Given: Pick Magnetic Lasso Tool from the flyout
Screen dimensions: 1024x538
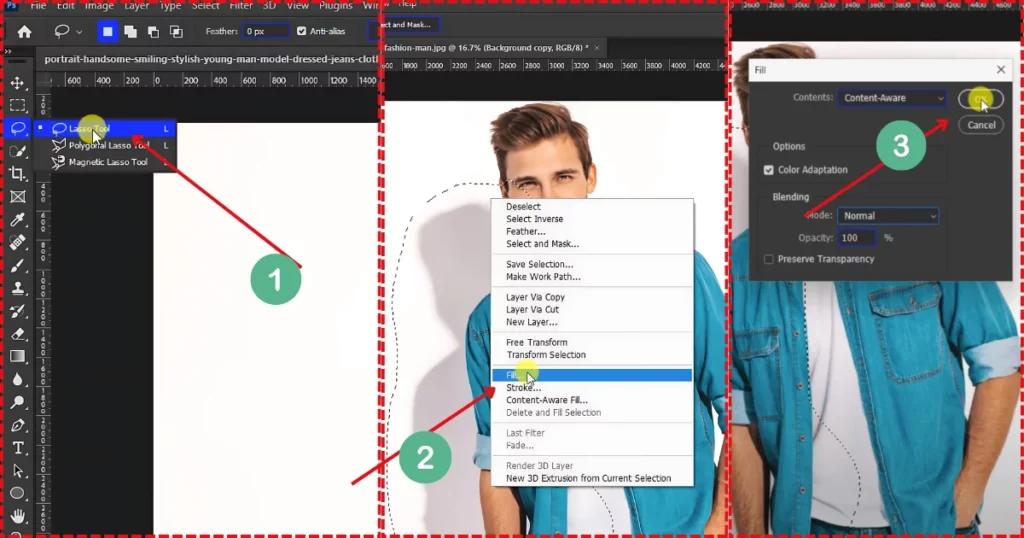Looking at the screenshot, I should coord(104,162).
